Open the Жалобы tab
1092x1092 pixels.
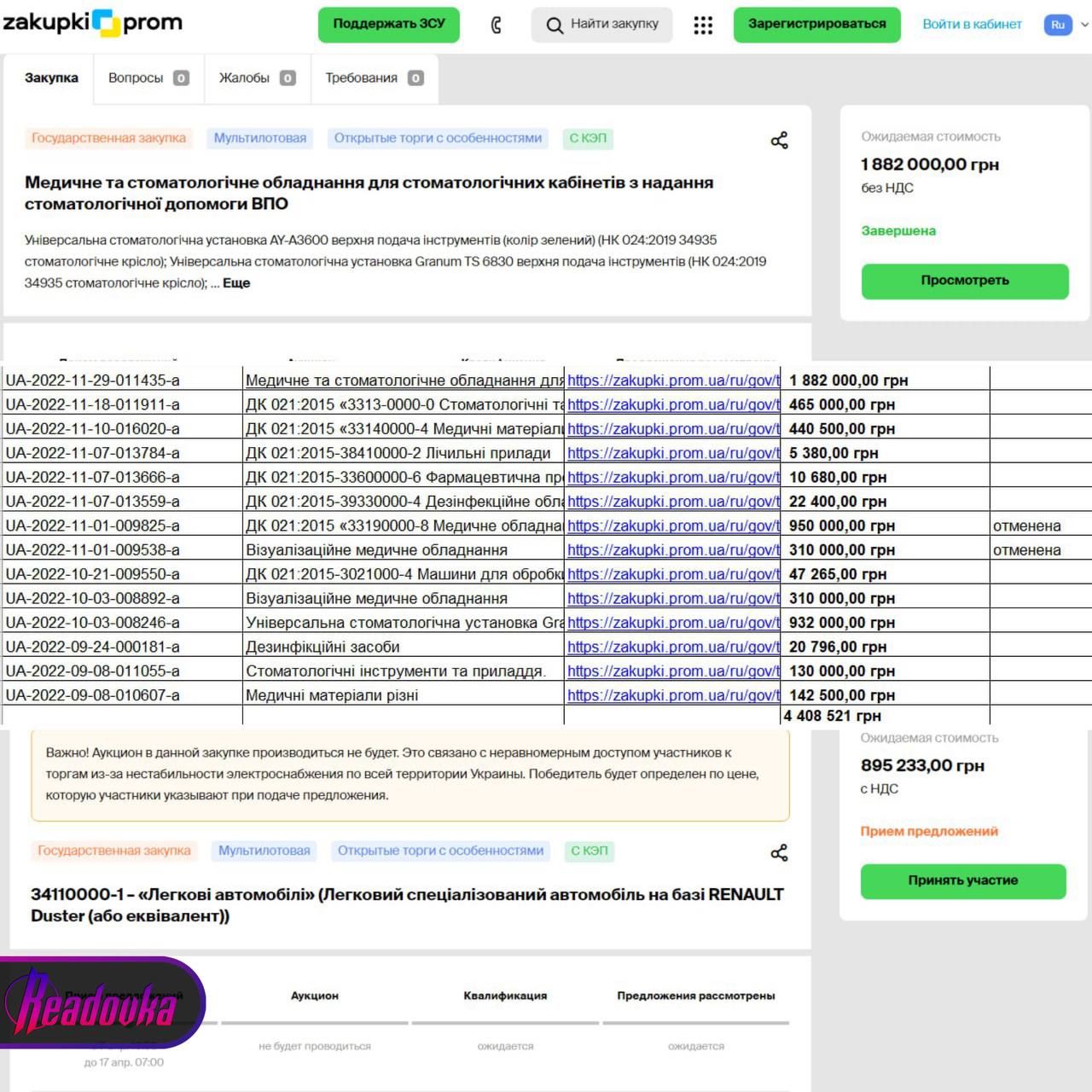[x=257, y=78]
